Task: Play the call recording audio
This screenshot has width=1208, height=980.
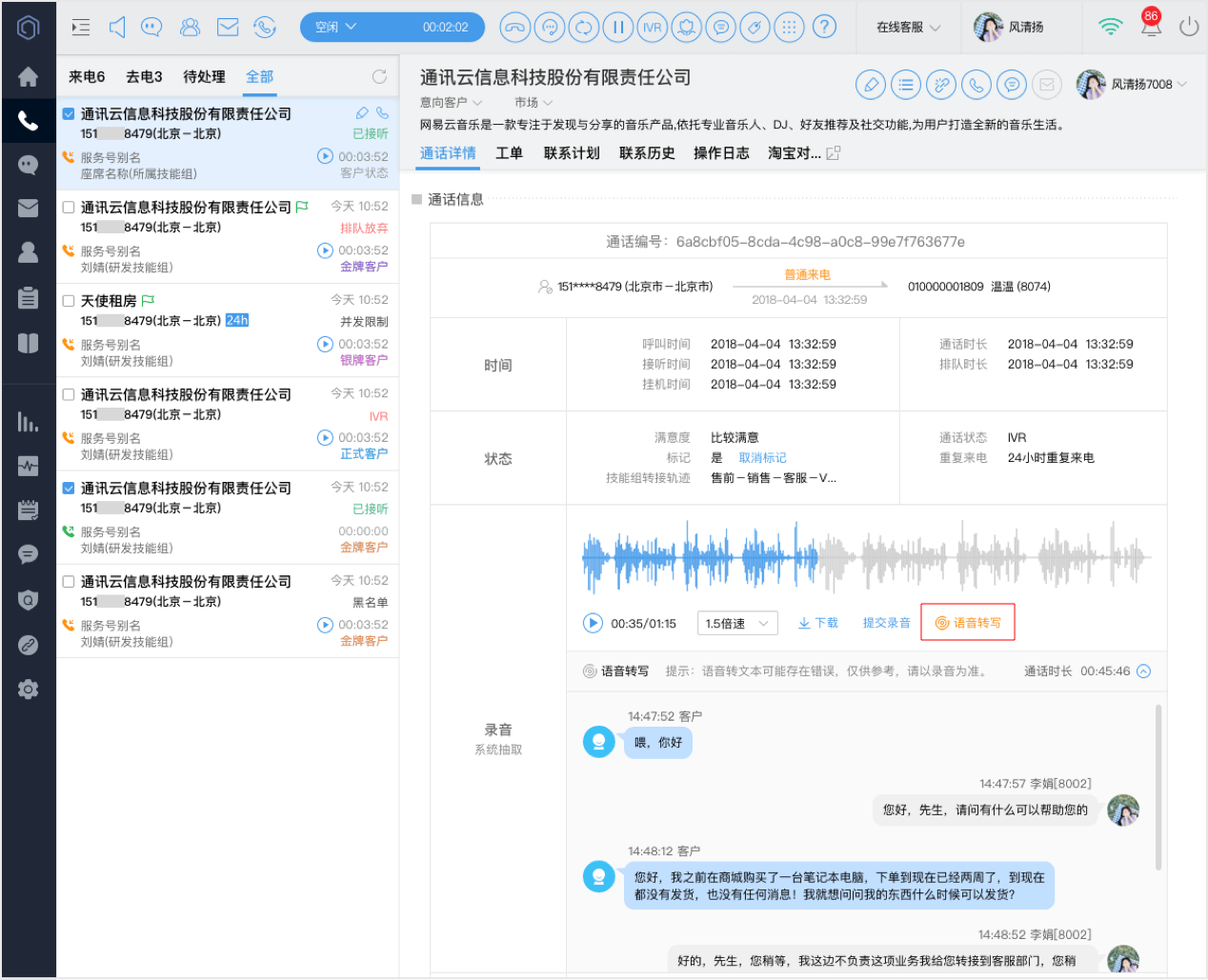Action: tap(593, 623)
